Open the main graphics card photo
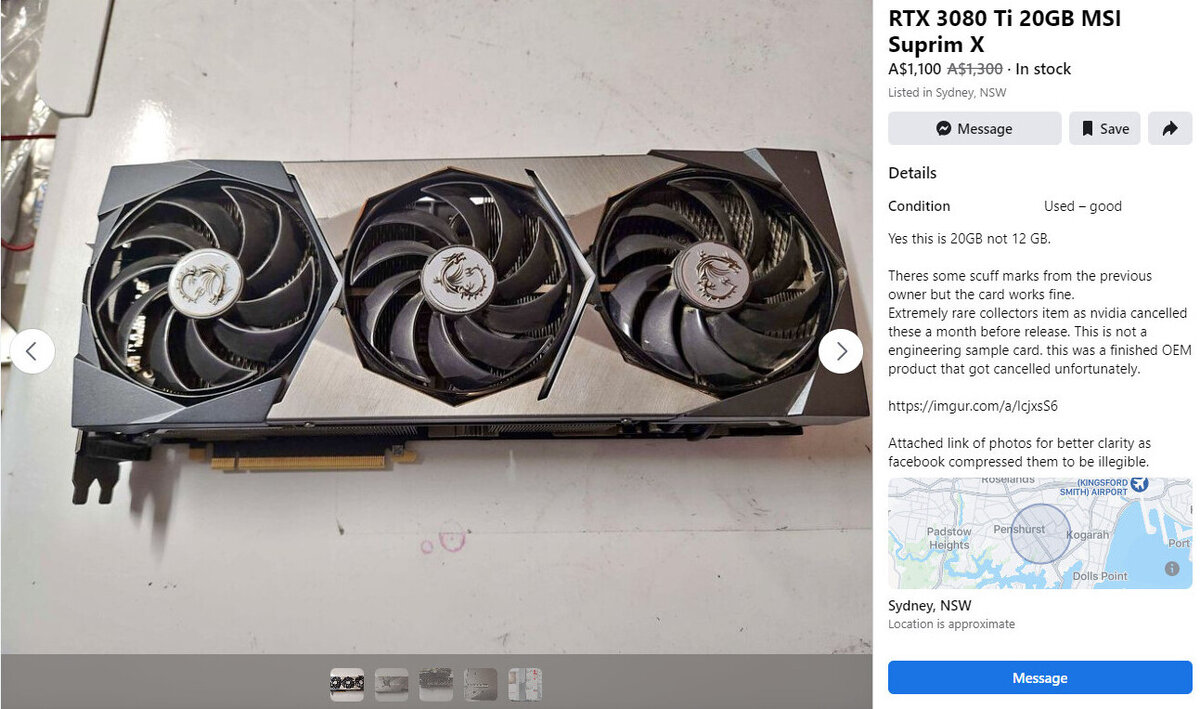1200x709 pixels. [436, 327]
